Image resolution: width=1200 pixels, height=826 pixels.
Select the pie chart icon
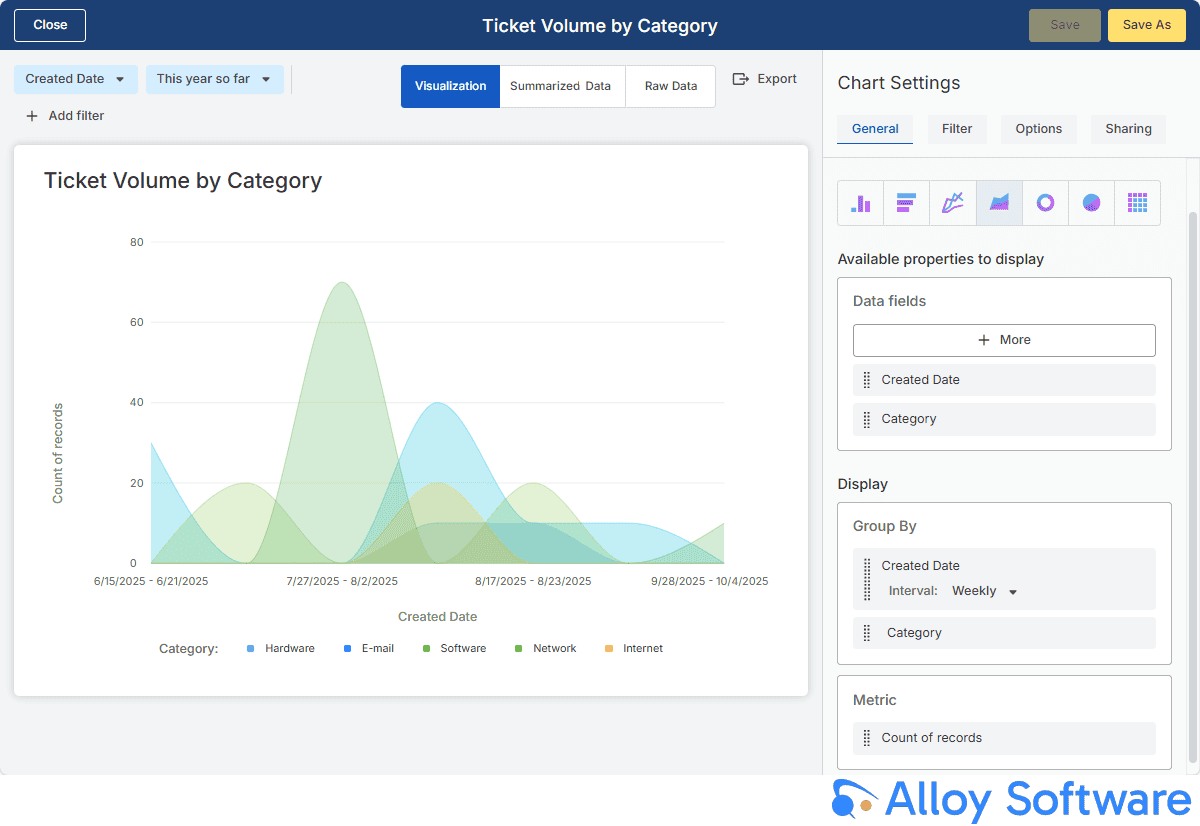(1091, 203)
